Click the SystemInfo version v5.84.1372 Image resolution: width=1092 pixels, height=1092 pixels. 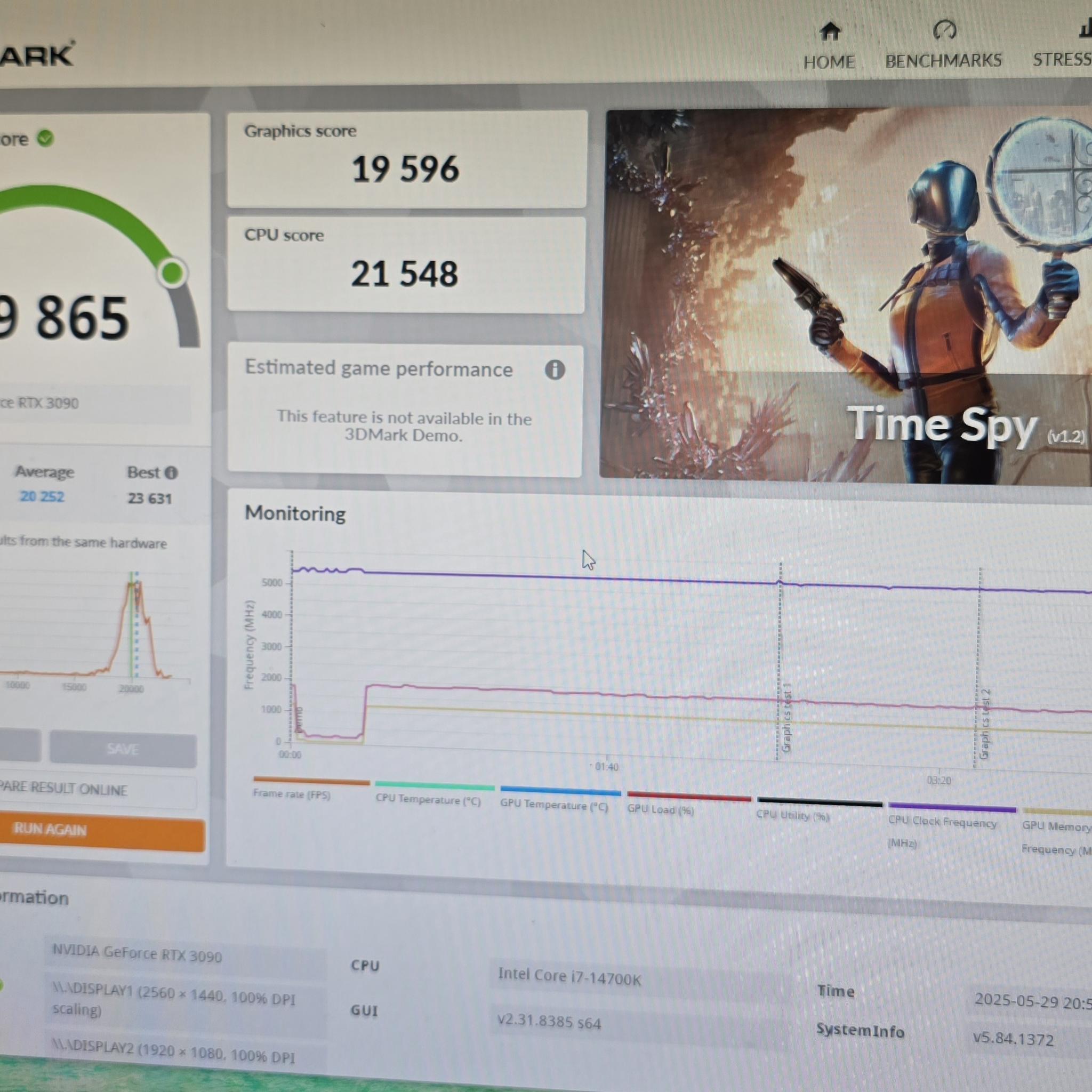click(x=1014, y=1039)
